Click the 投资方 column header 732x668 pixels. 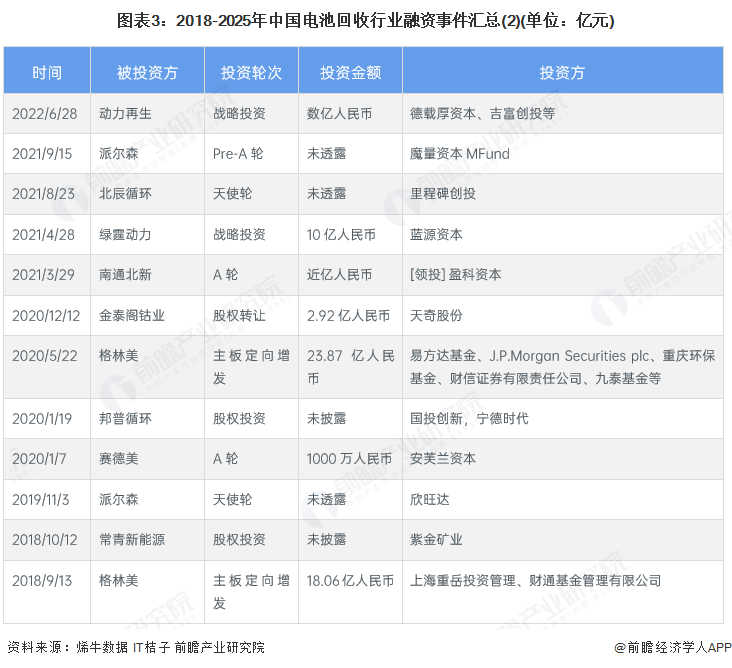(563, 70)
